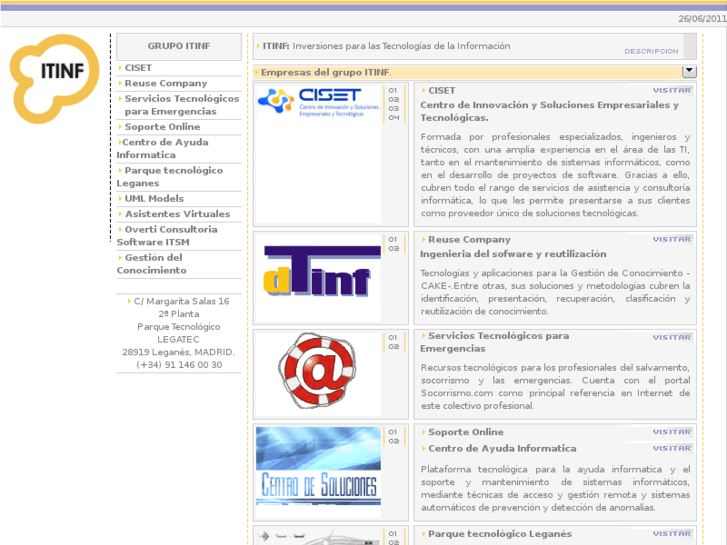This screenshot has width=727, height=545.
Task: Click the GRUPO ITINF sidebar header
Action: click(x=179, y=46)
